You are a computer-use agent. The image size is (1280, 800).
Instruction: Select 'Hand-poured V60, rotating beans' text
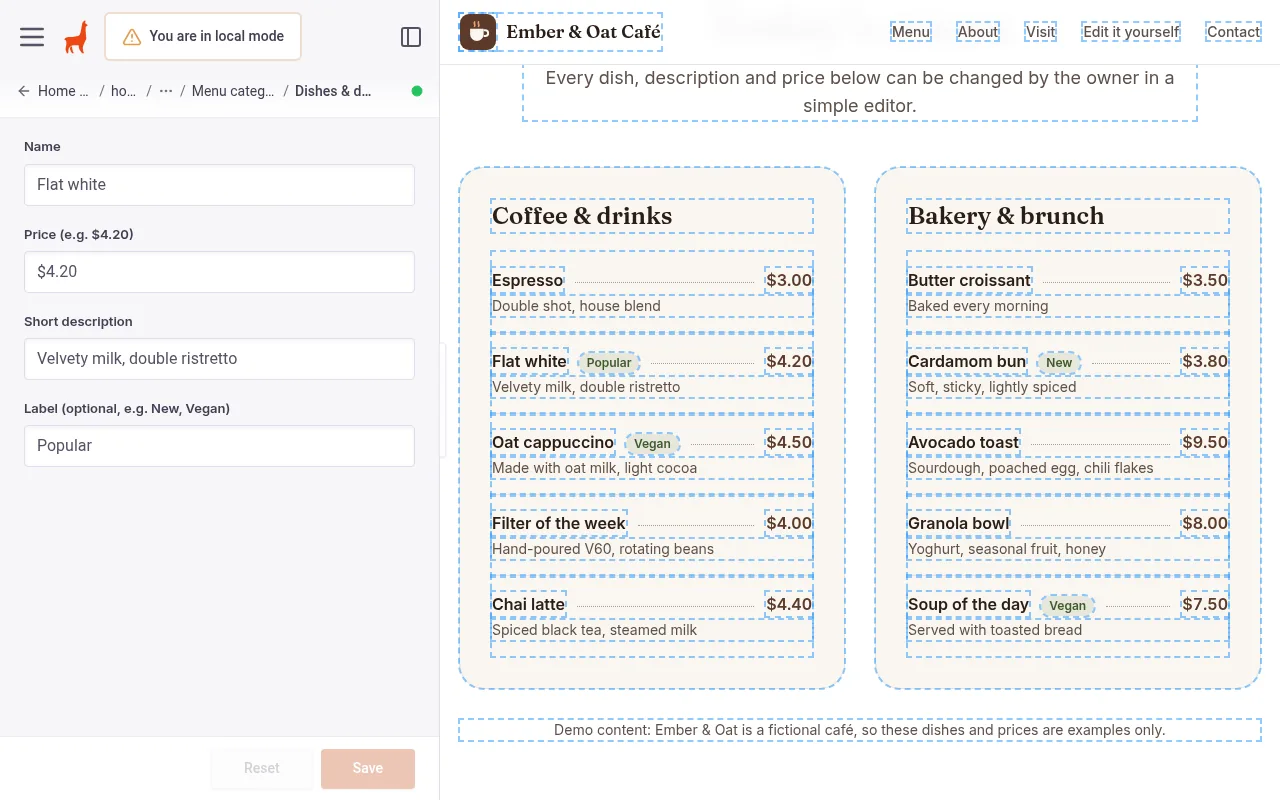click(x=603, y=549)
